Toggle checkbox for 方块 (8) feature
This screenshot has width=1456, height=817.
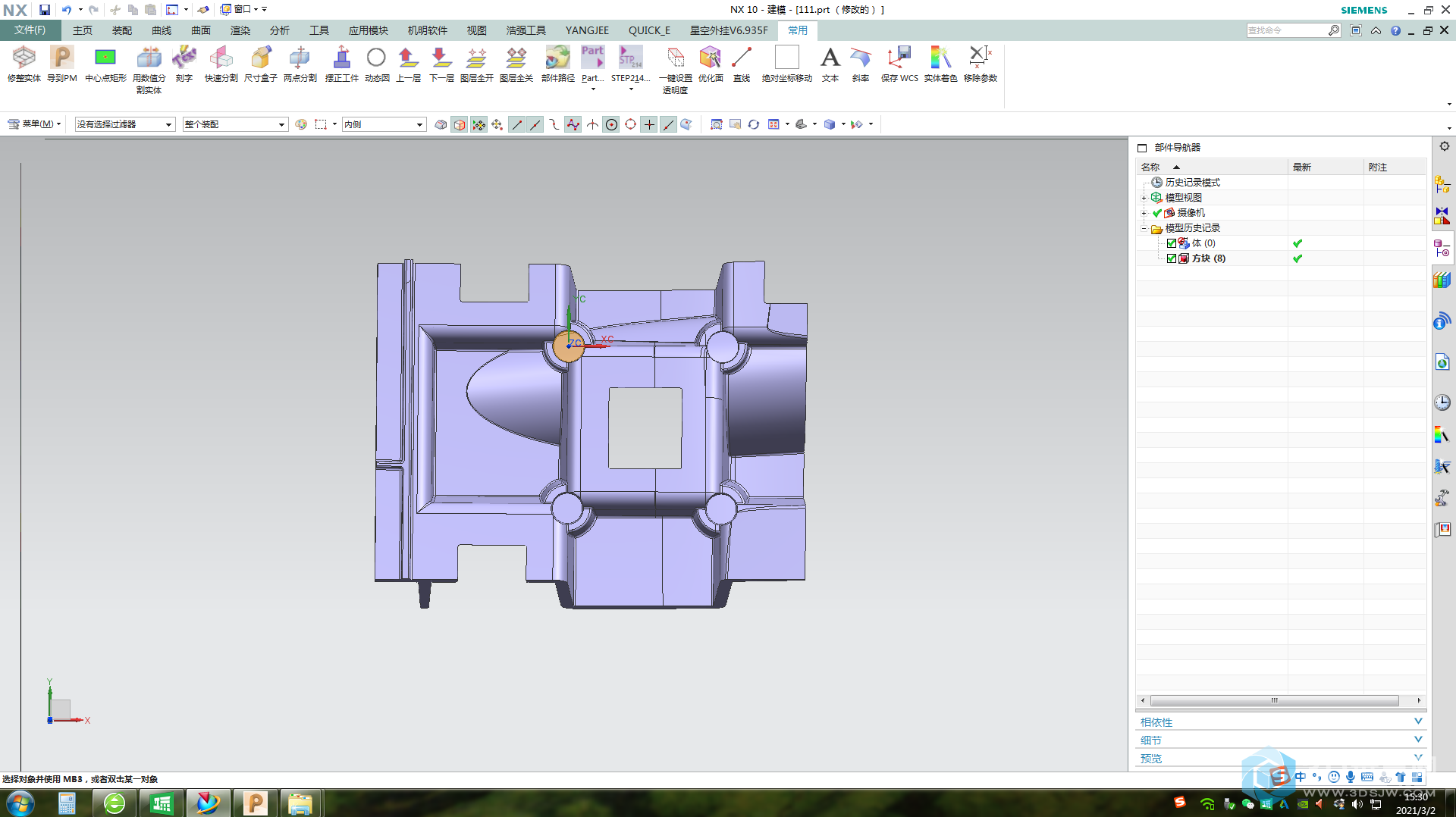(1172, 258)
